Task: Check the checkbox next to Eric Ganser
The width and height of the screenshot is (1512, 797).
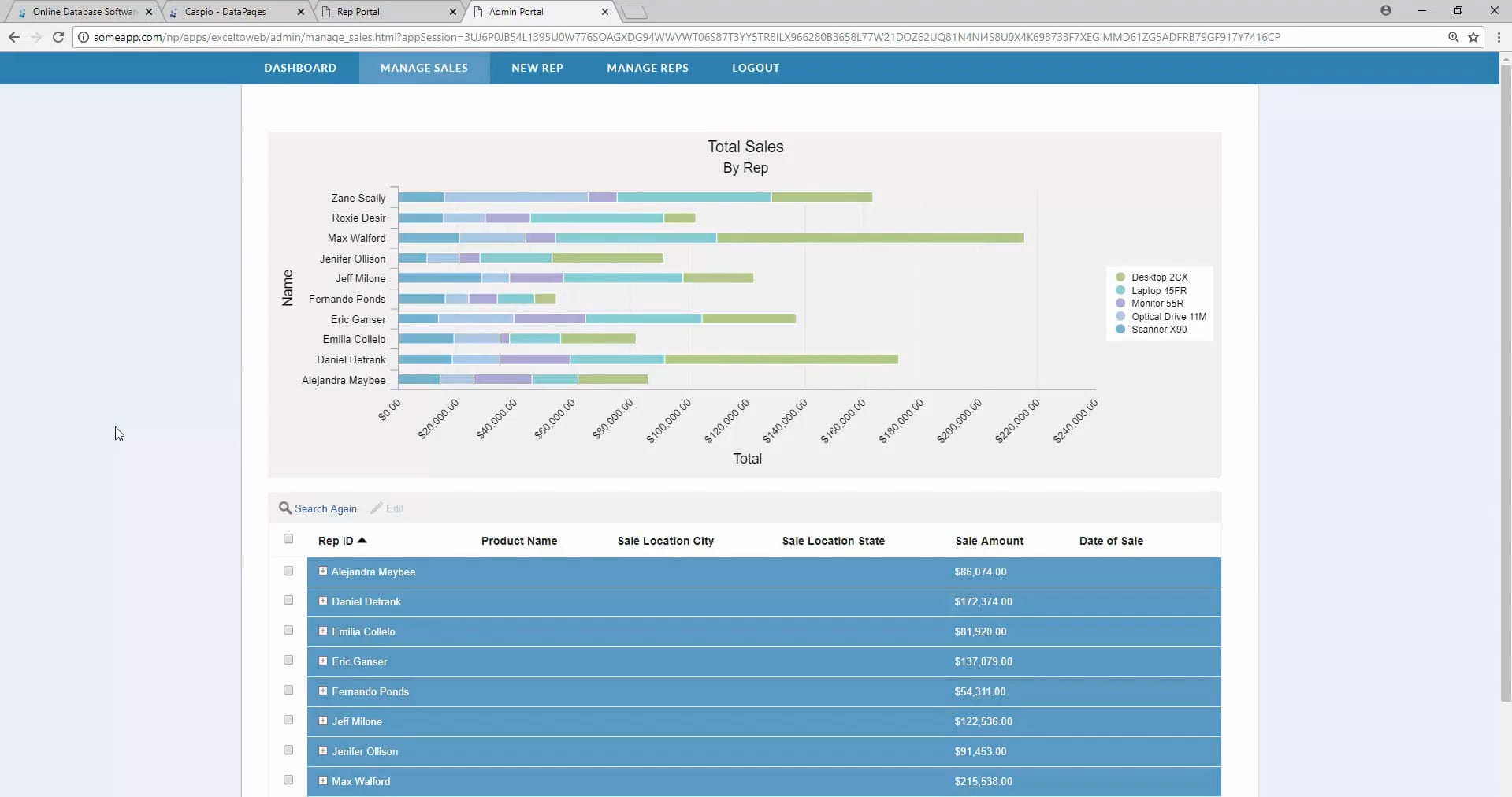Action: (x=288, y=660)
